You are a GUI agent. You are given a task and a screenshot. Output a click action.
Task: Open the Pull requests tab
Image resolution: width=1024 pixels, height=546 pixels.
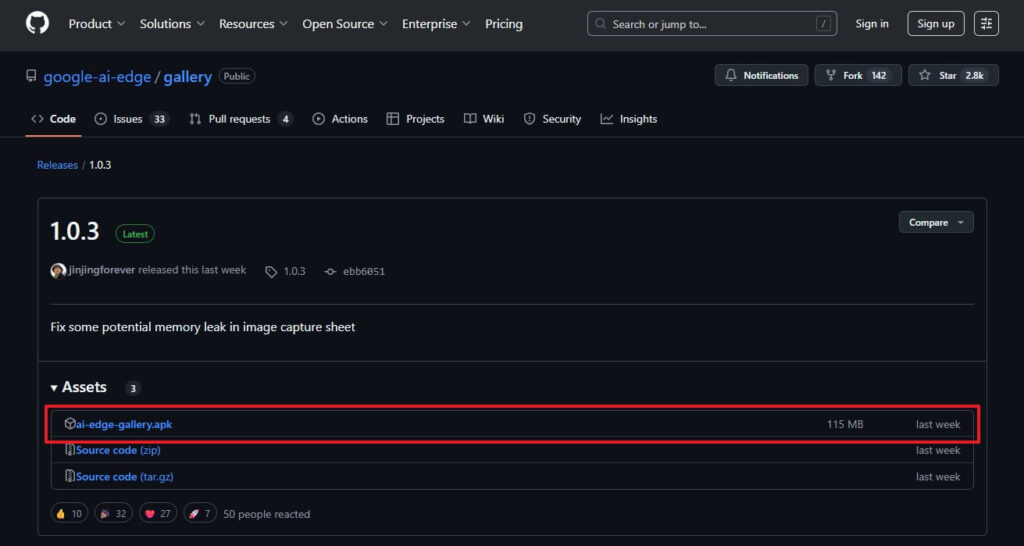tap(240, 119)
